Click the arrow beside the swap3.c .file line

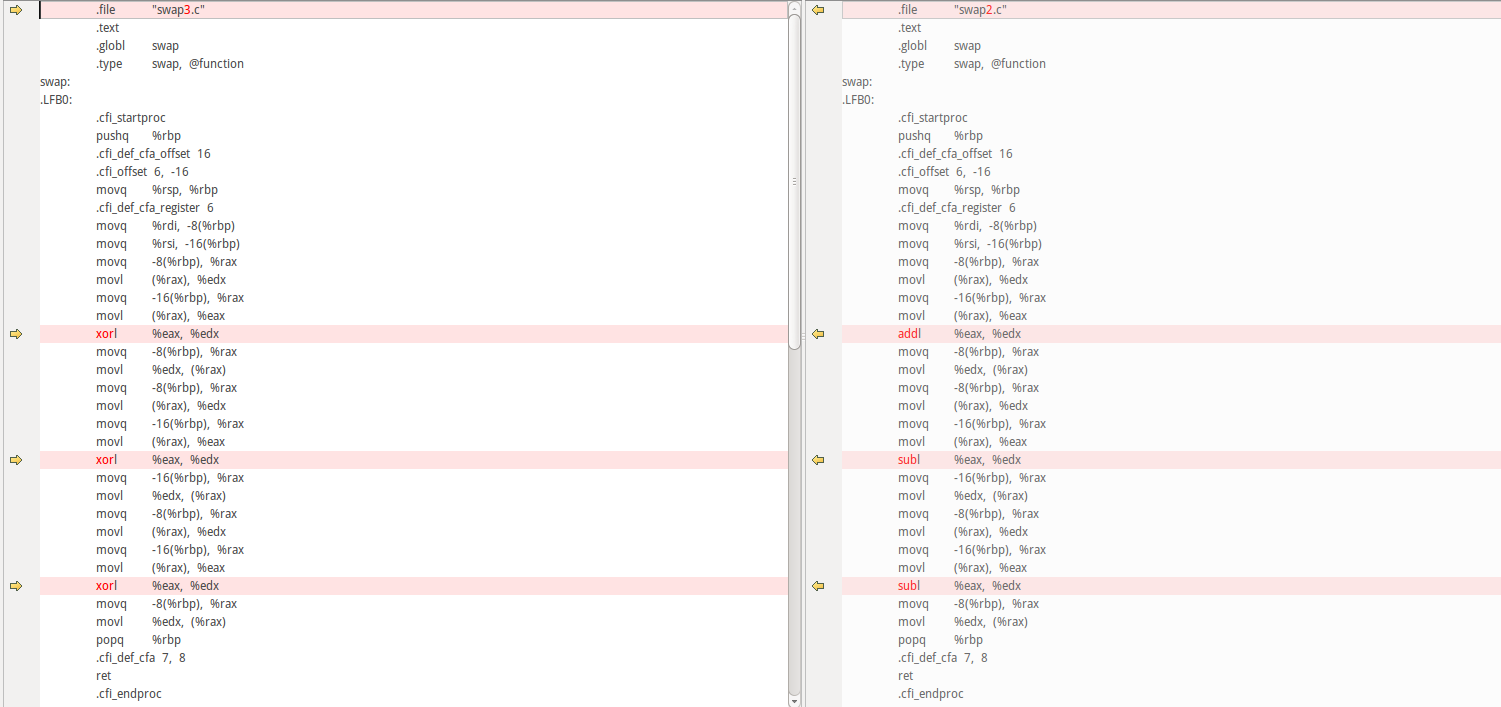coord(15,10)
